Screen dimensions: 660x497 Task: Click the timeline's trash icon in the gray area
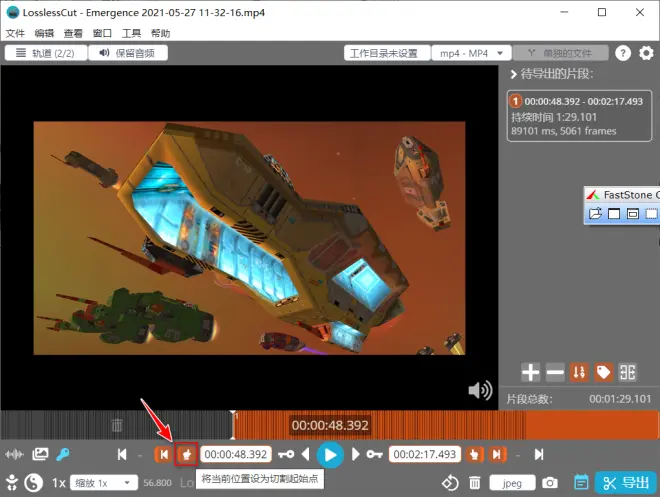[117, 425]
